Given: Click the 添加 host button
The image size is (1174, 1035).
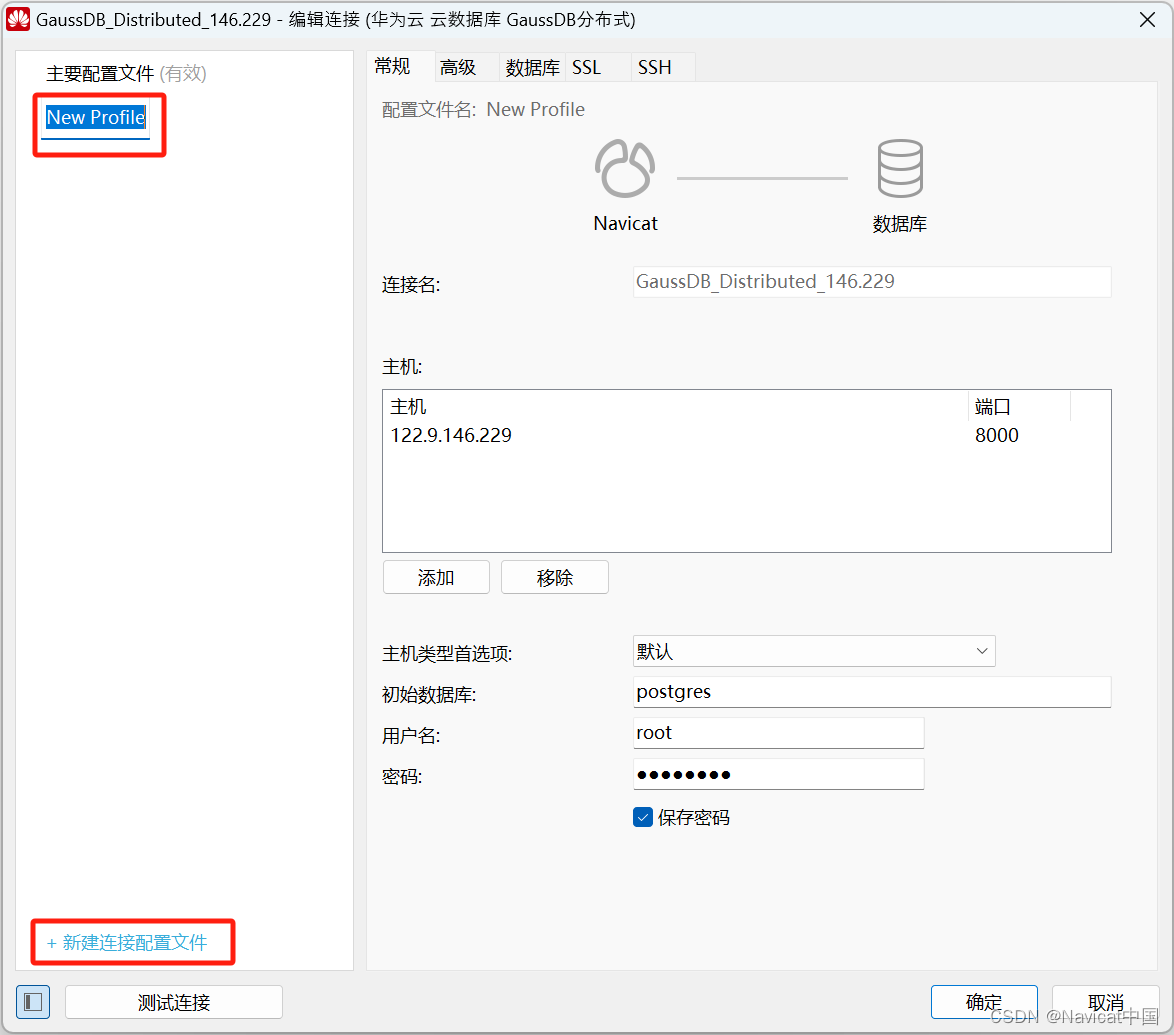Looking at the screenshot, I should (x=437, y=577).
